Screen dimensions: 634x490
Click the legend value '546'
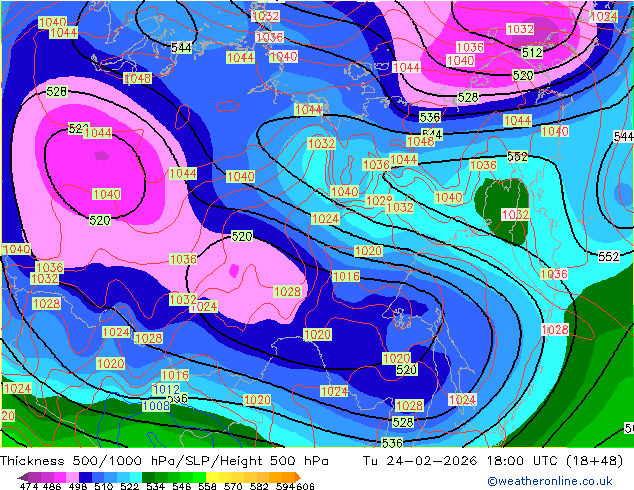tap(181, 486)
